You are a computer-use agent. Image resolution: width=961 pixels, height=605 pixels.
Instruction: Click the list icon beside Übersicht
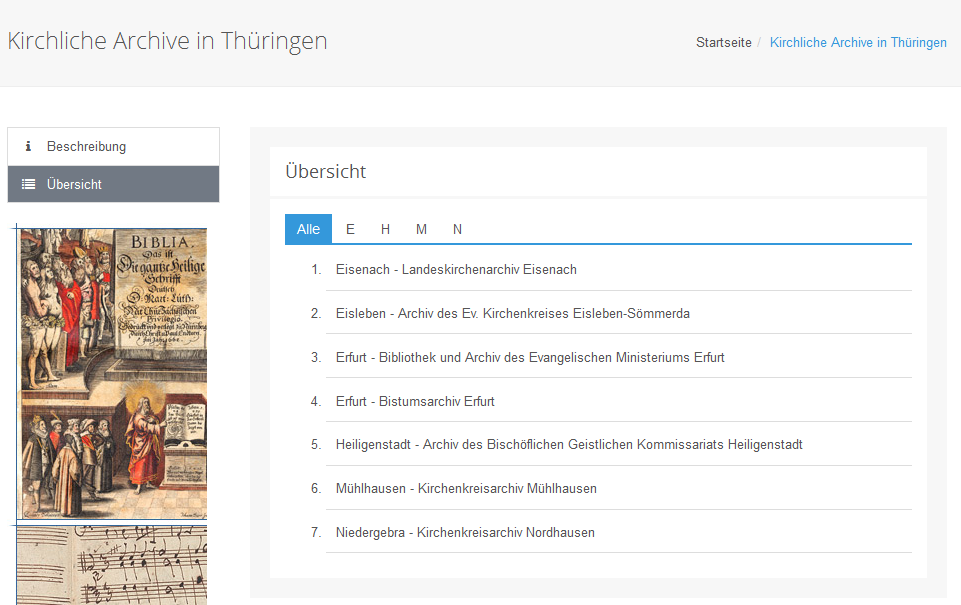pyautogui.click(x=28, y=185)
